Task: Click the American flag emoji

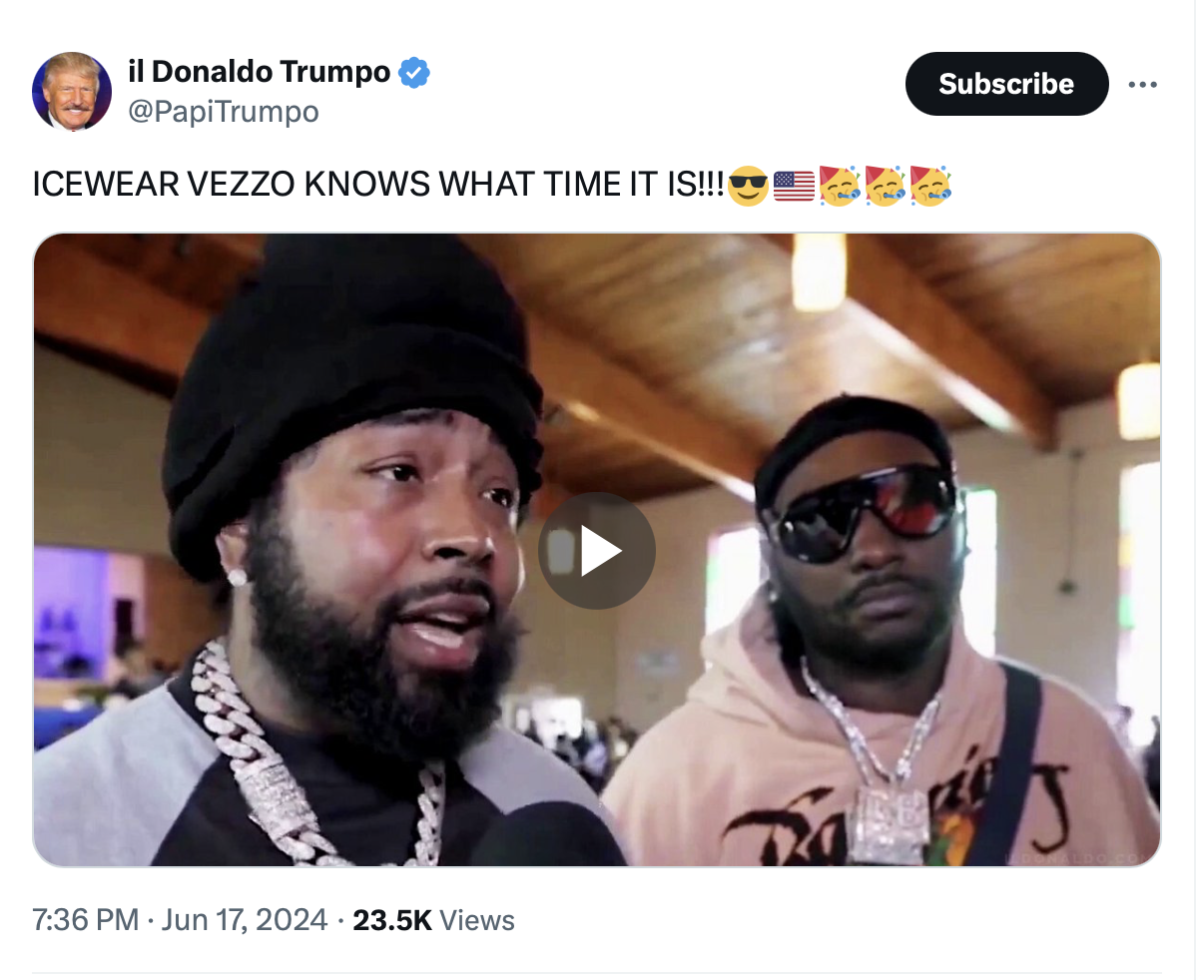Action: click(x=794, y=186)
